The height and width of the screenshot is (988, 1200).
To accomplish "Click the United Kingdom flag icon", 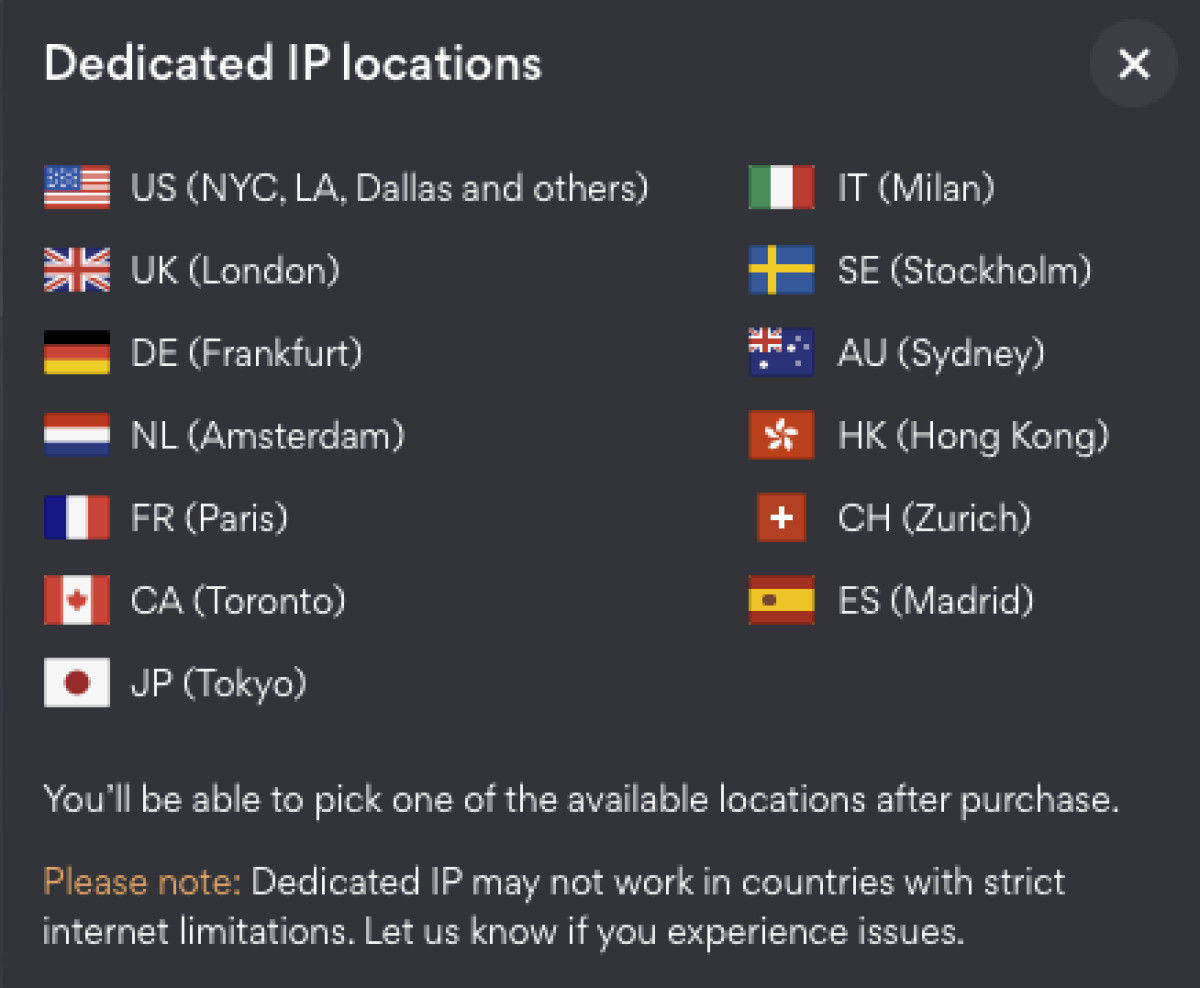I will pos(77,270).
